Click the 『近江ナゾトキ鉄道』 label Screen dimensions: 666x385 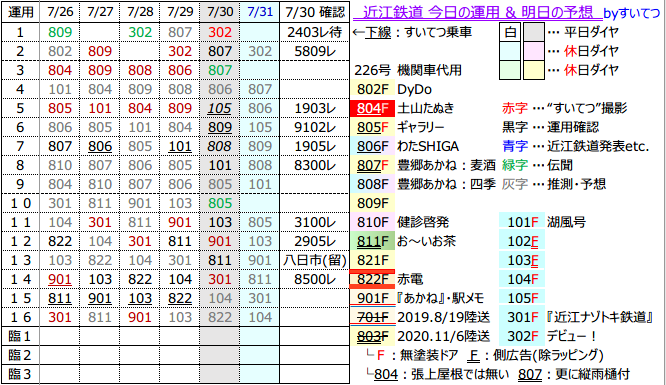pos(600,317)
